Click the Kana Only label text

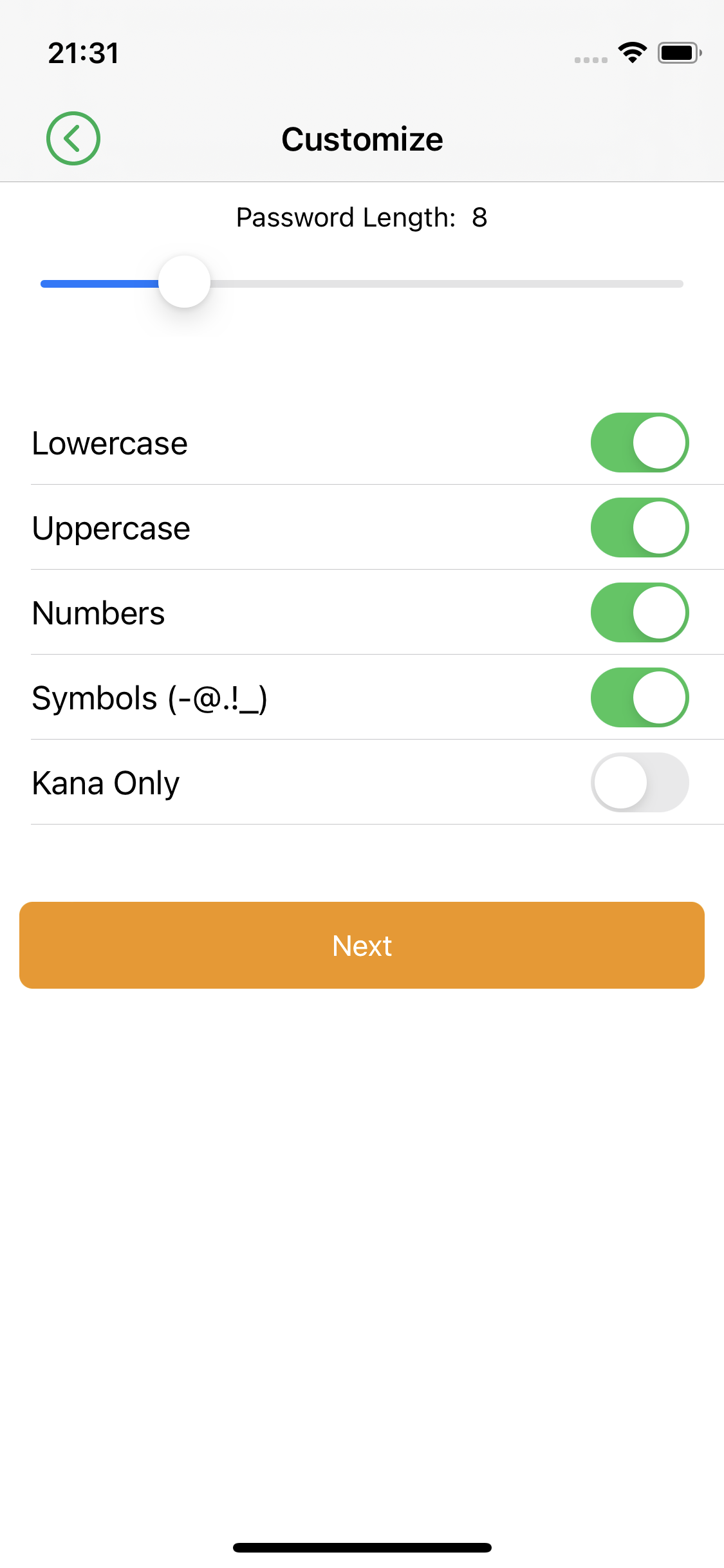[x=106, y=783]
